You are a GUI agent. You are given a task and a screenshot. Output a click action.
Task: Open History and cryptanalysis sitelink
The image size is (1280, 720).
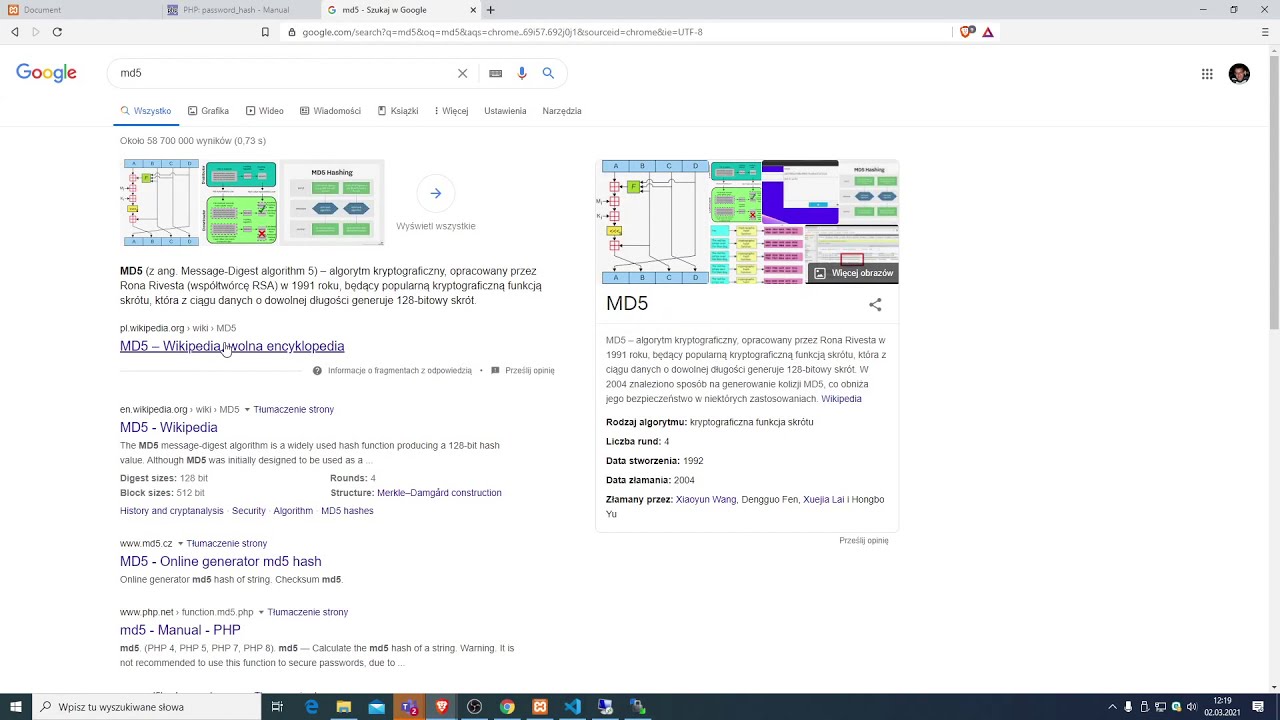(x=172, y=511)
